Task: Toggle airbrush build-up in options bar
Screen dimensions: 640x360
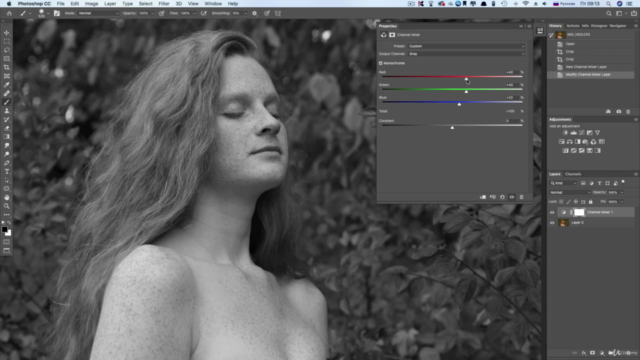Action: 203,13
